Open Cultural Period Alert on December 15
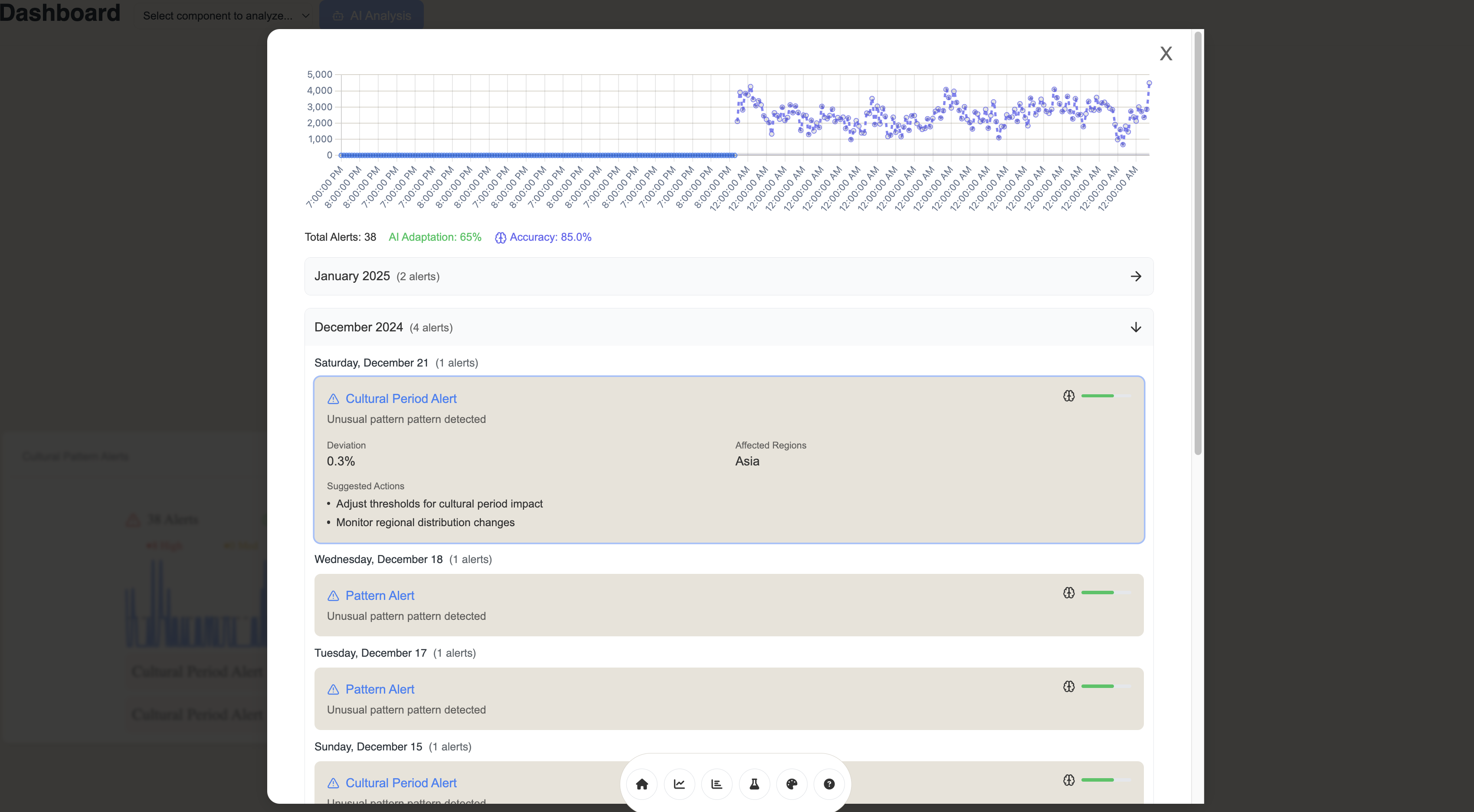This screenshot has height=812, width=1474. pyautogui.click(x=400, y=783)
